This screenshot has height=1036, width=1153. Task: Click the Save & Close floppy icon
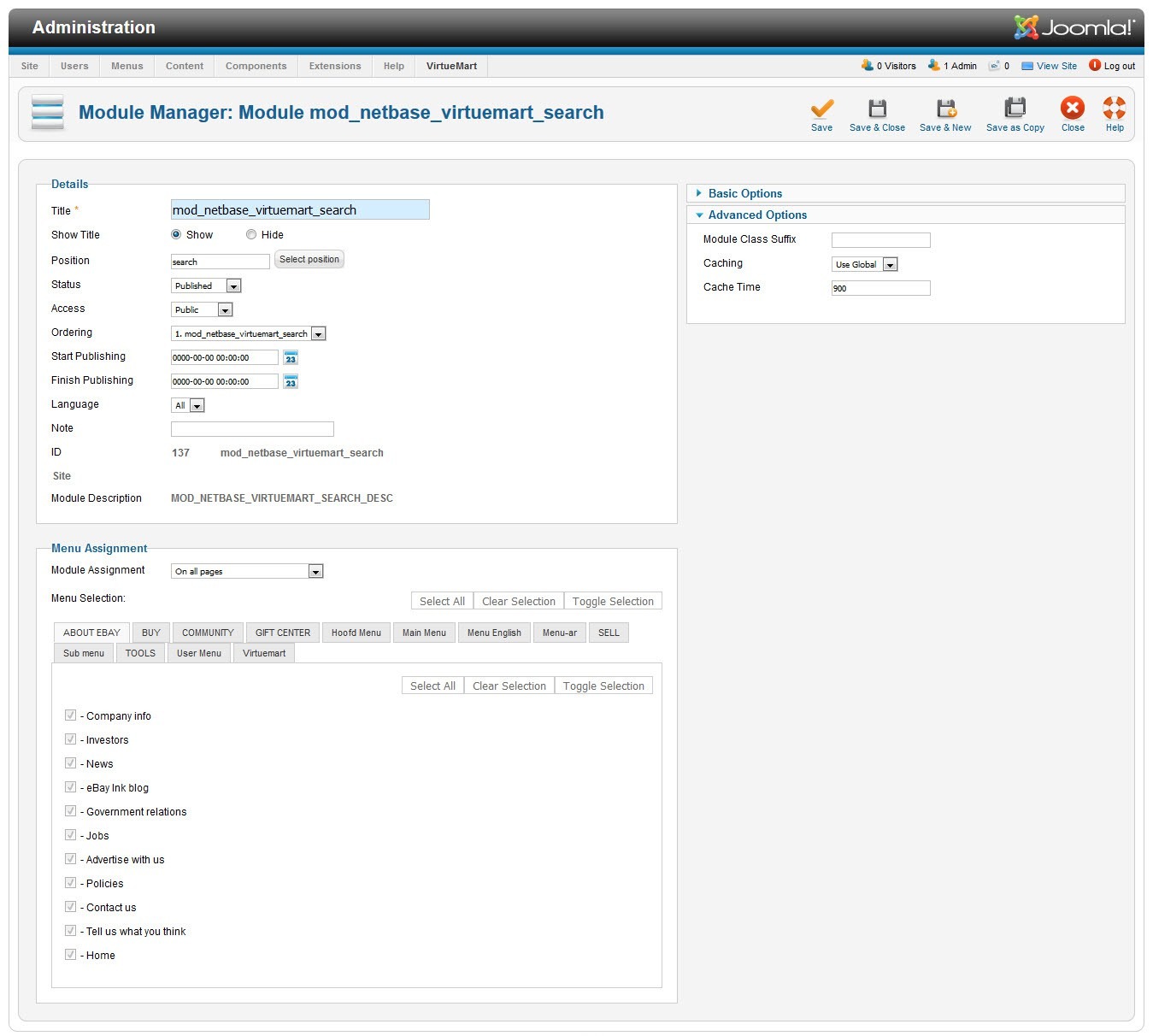pyautogui.click(x=877, y=109)
